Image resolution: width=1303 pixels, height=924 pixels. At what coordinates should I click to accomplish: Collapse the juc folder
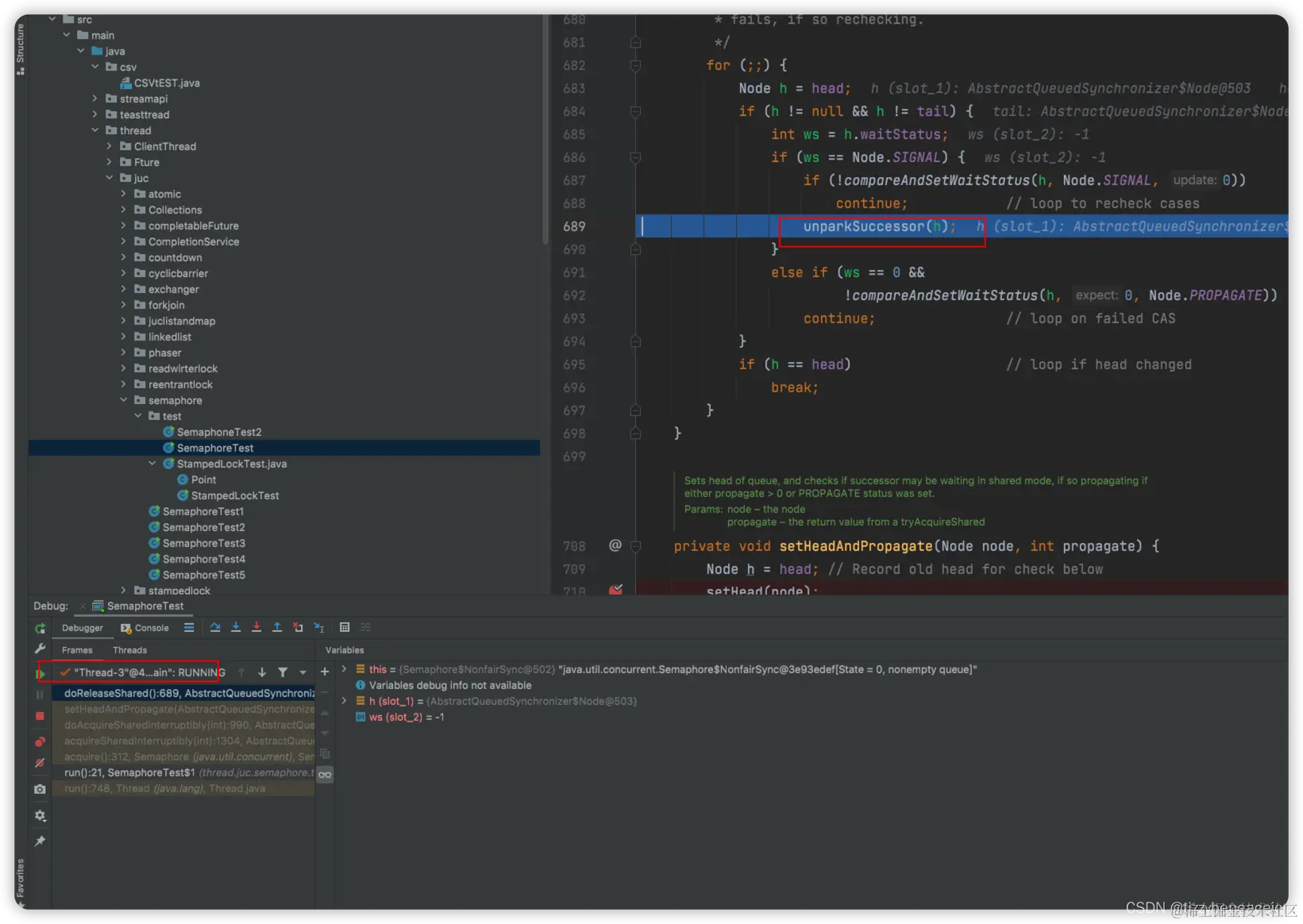110,178
